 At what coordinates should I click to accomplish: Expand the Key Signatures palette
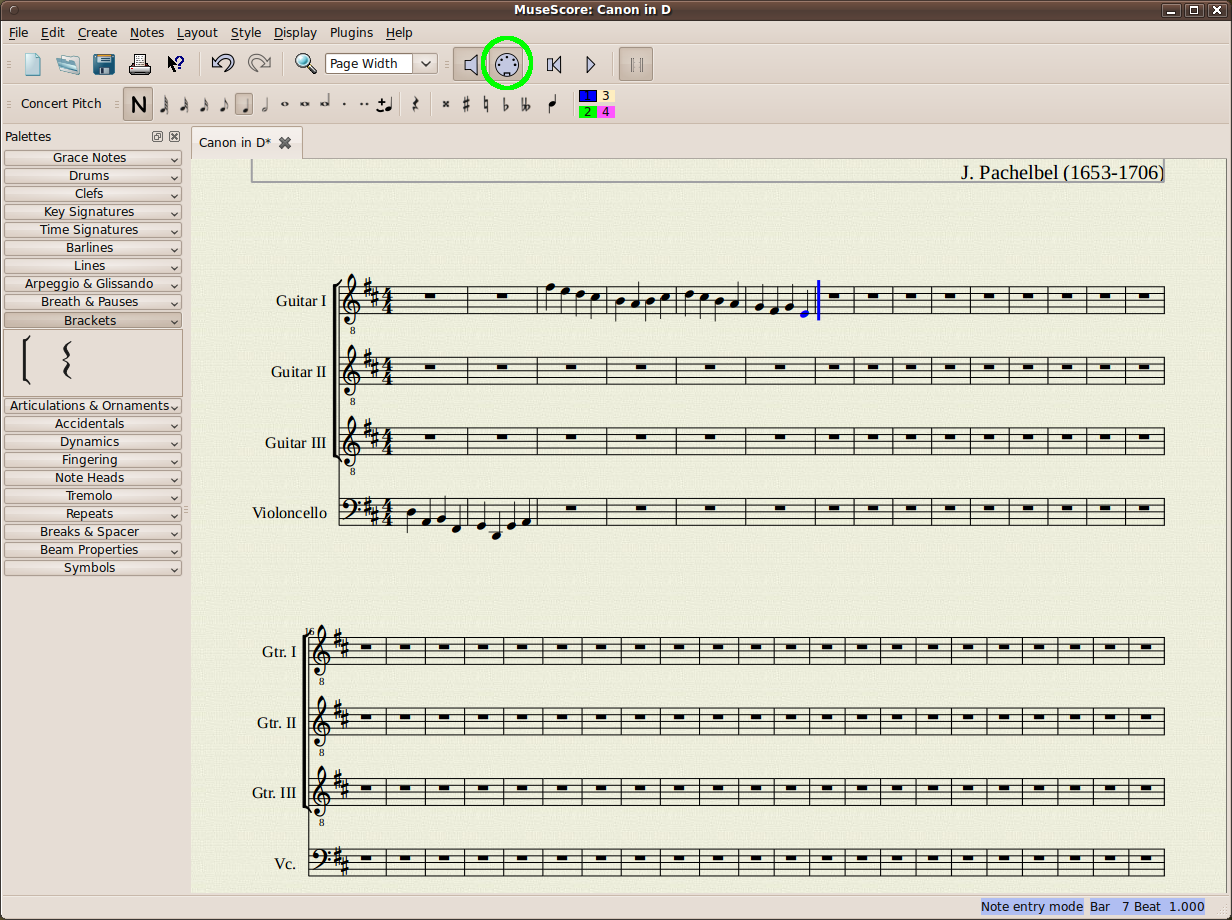[x=92, y=211]
